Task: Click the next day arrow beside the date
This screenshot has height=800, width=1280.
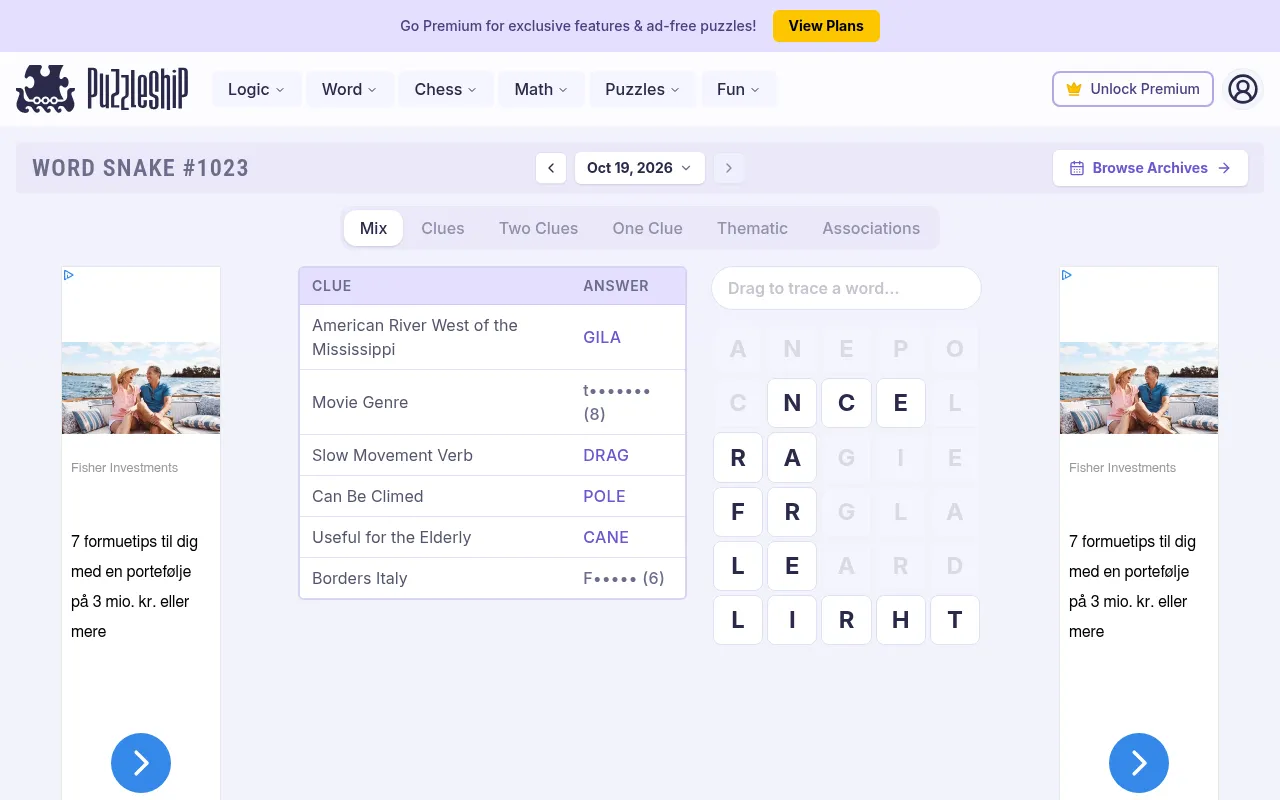Action: click(729, 168)
